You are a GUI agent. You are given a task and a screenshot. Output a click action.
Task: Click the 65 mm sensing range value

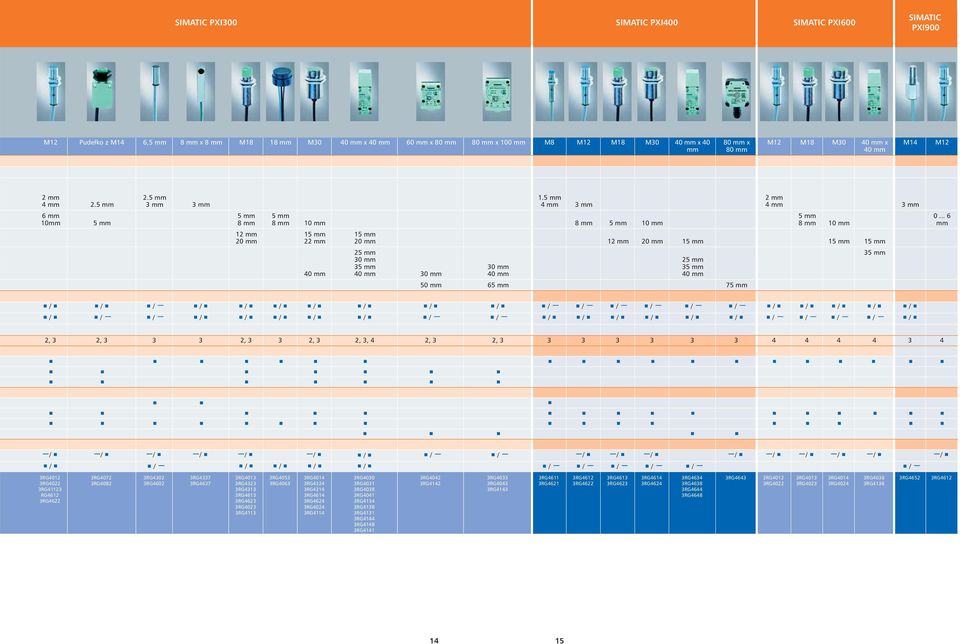[498, 285]
